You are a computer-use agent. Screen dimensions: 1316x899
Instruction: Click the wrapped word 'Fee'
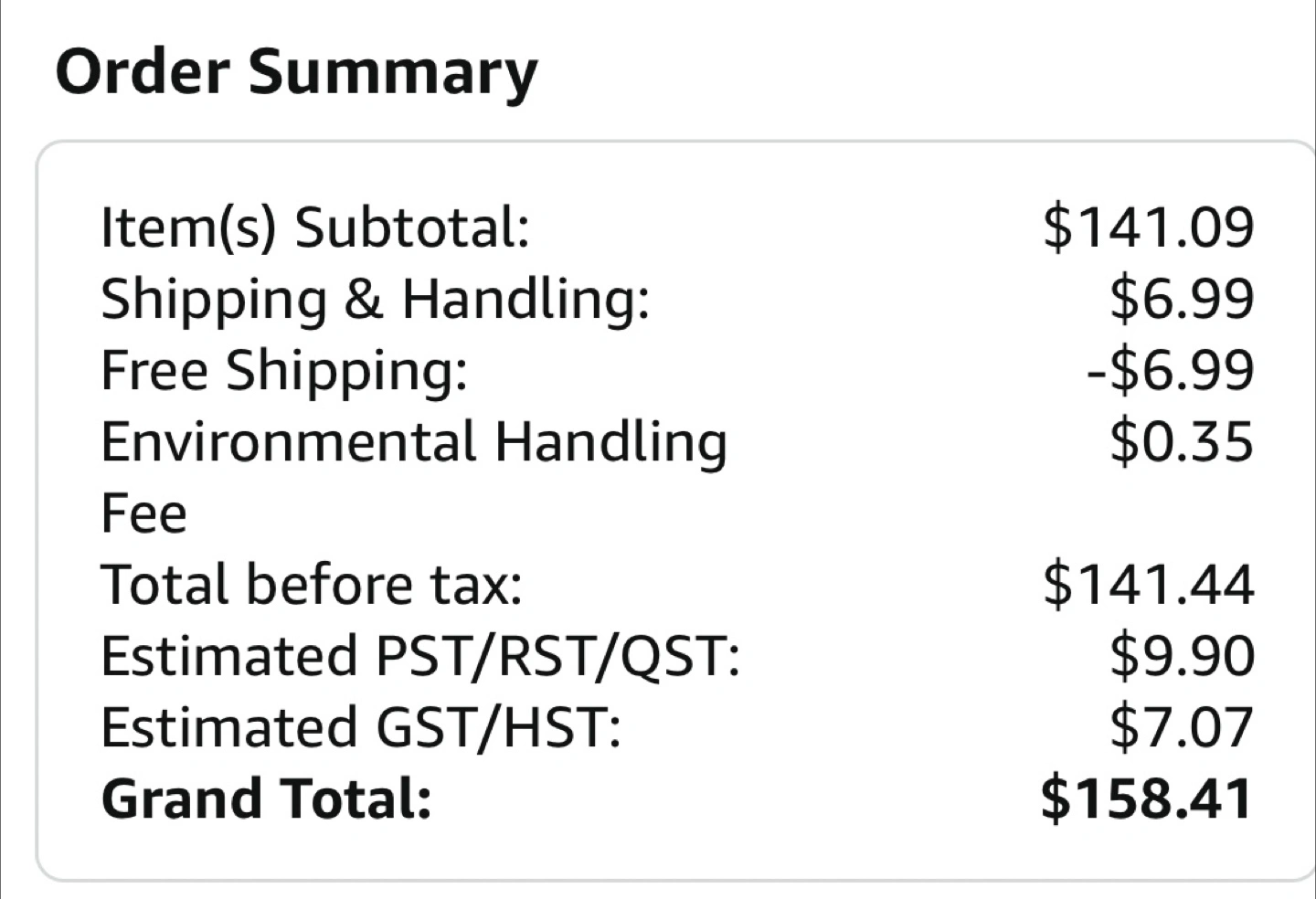click(x=143, y=513)
